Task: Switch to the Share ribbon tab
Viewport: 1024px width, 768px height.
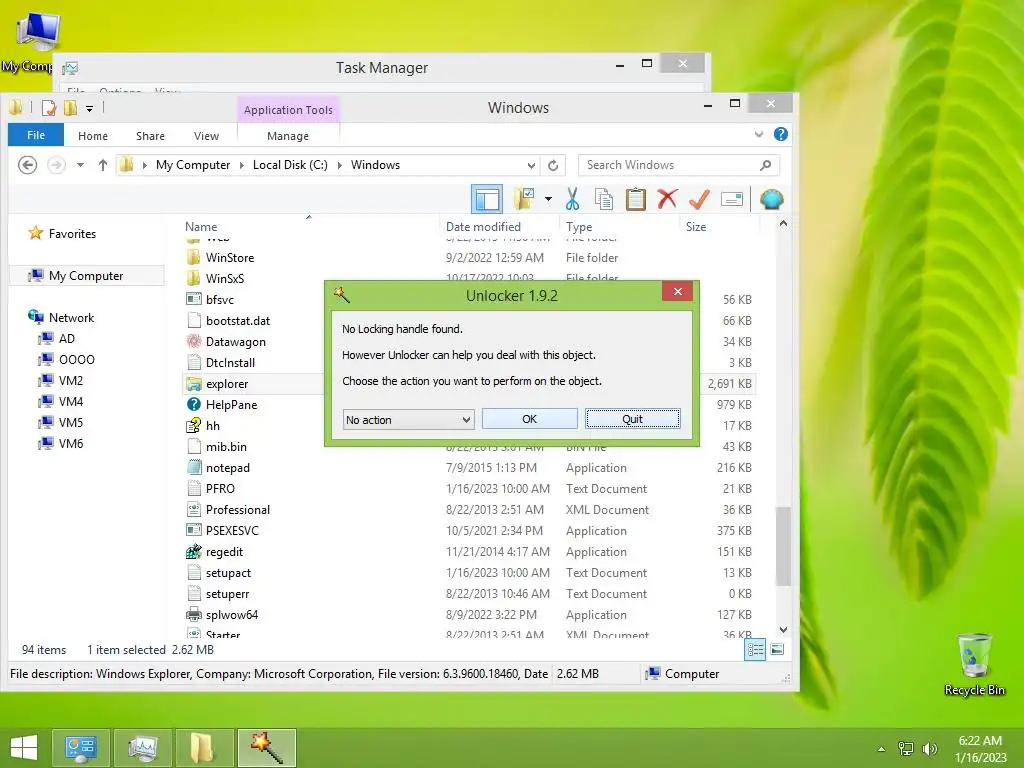Action: [x=150, y=136]
